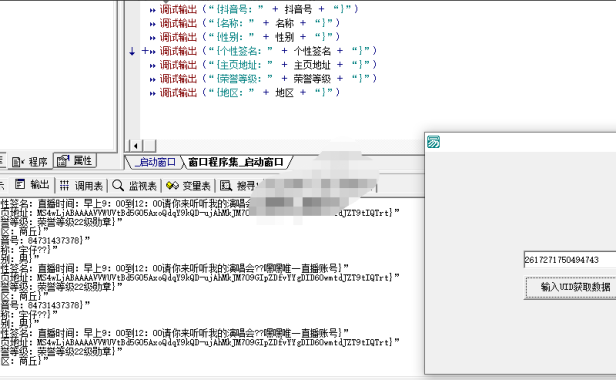Click the code editor scrollbar left arrow

[x=136, y=146]
